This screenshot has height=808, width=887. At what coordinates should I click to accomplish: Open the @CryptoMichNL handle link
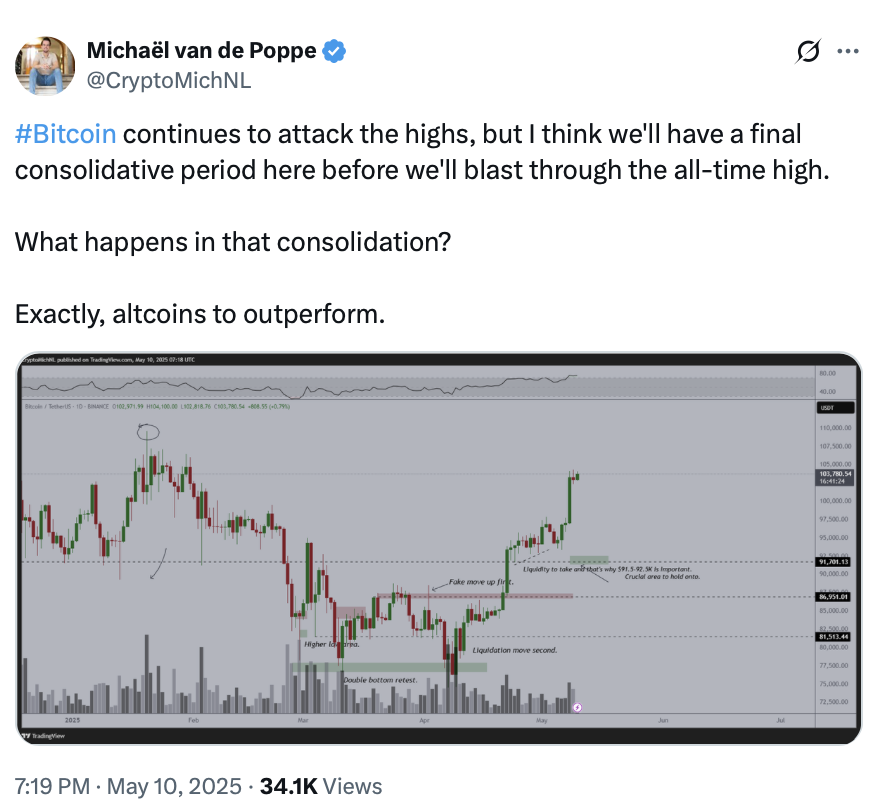point(169,80)
